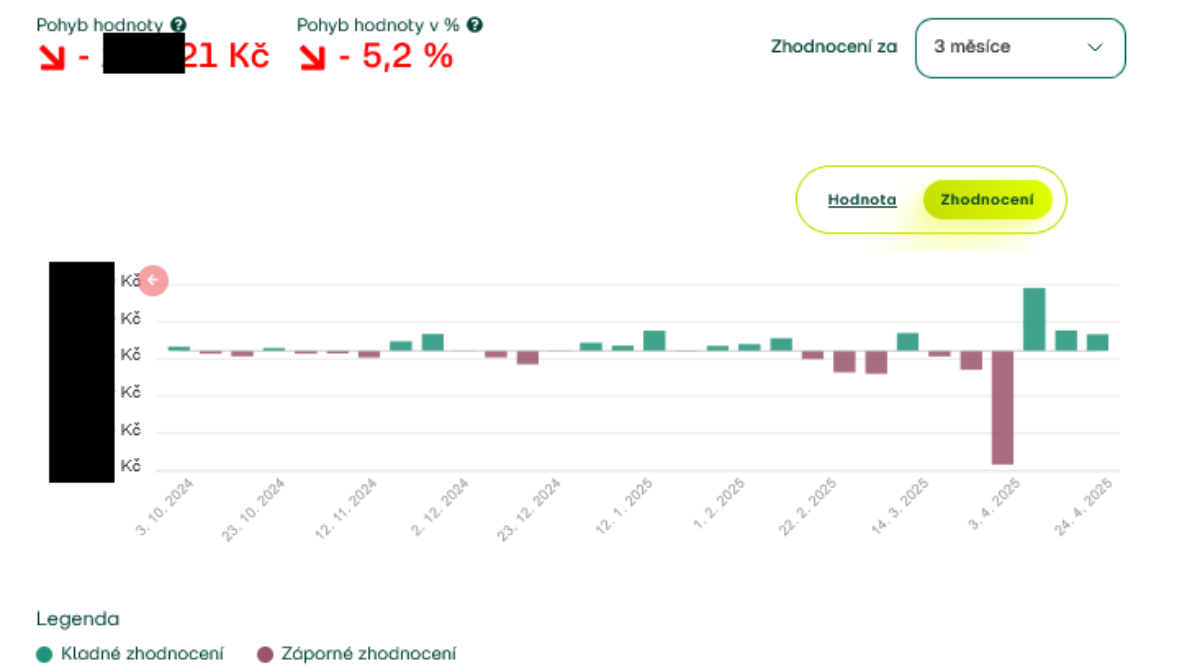Click the red down arrow beside - 5,2 %

point(313,58)
